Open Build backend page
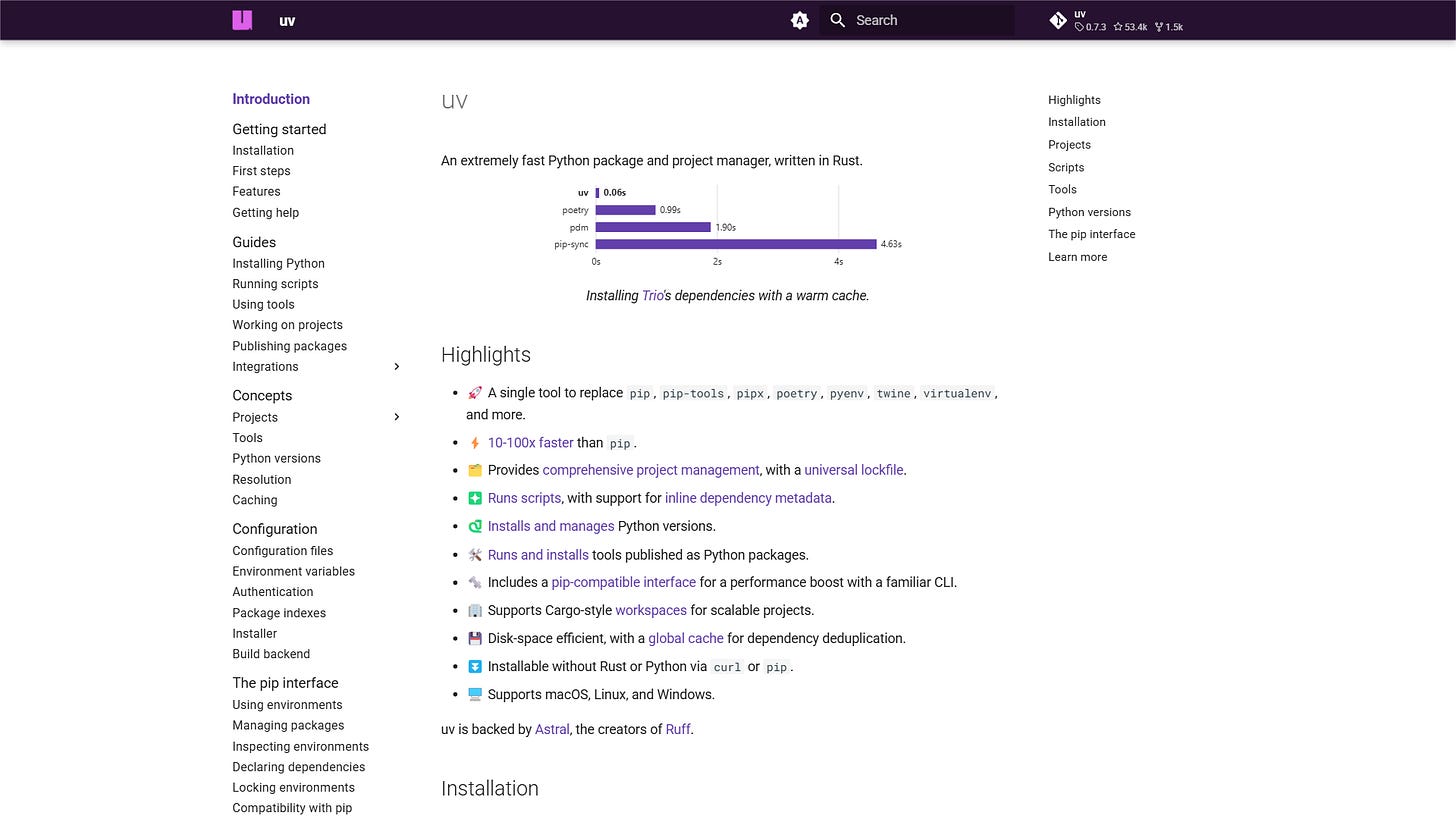The width and height of the screenshot is (1456, 819). pos(271,654)
